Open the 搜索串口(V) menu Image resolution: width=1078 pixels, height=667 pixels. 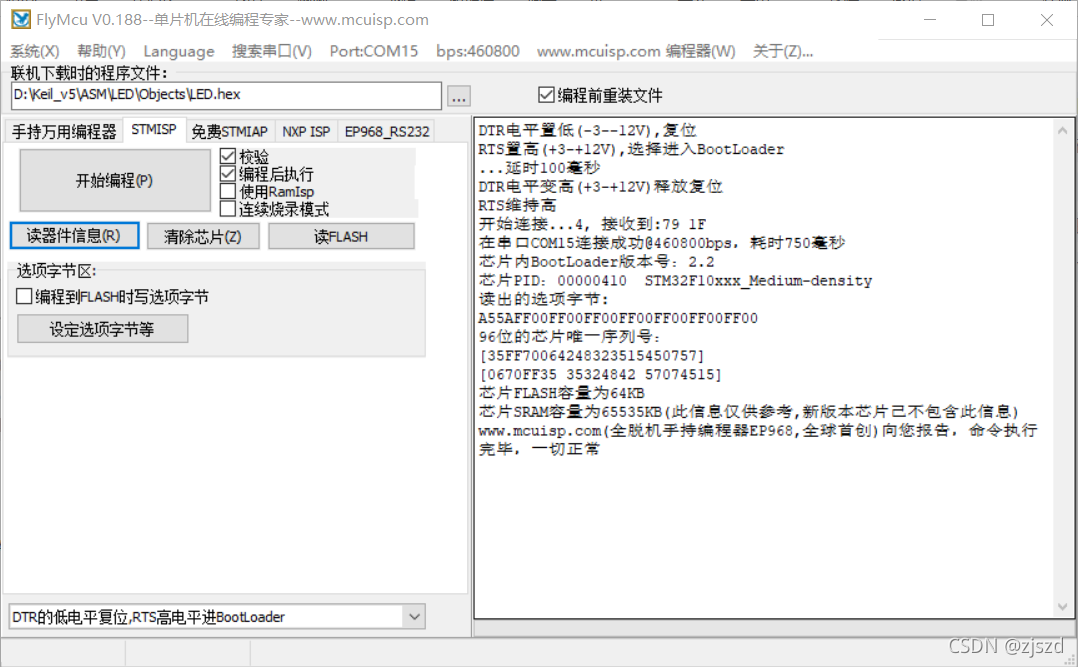pyautogui.click(x=272, y=52)
